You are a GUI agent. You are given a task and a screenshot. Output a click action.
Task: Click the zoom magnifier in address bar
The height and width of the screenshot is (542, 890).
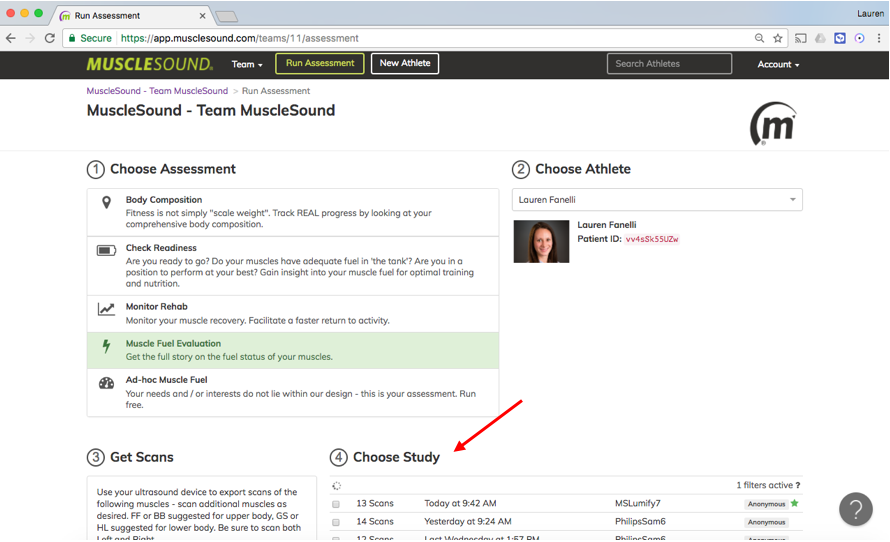759,38
